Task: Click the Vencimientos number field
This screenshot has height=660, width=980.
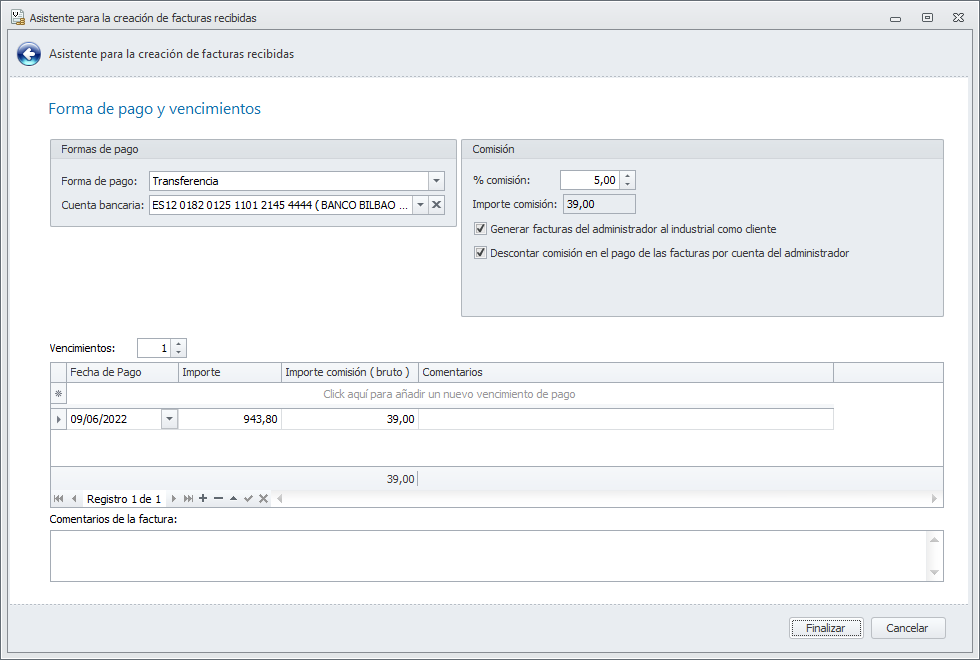Action: (x=154, y=348)
